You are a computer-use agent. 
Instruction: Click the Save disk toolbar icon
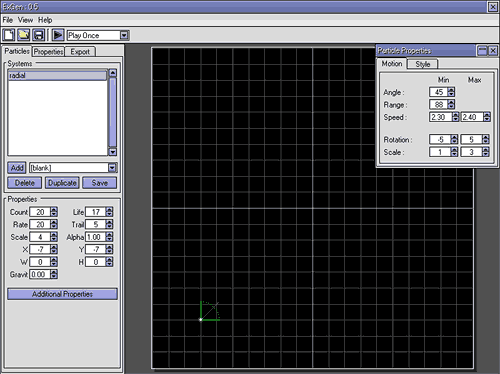[39, 35]
